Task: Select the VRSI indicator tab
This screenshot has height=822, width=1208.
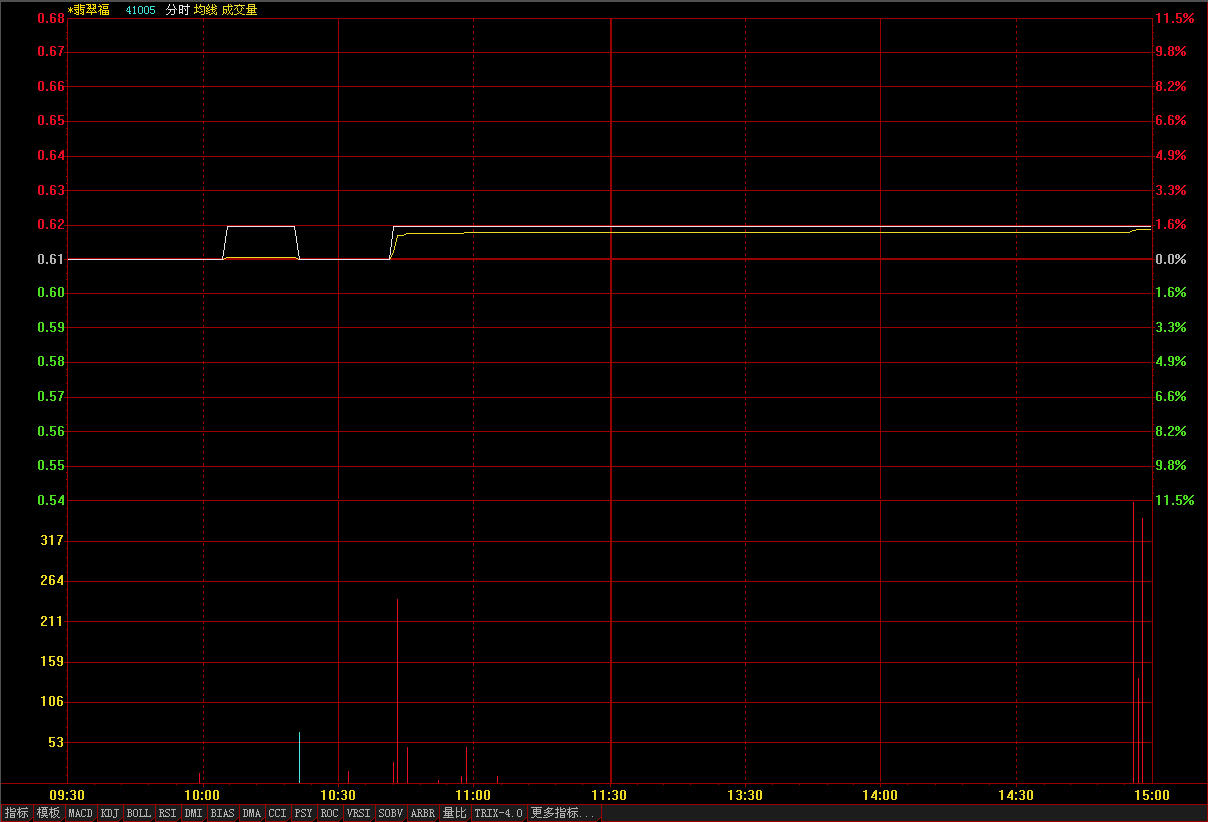Action: pyautogui.click(x=359, y=813)
